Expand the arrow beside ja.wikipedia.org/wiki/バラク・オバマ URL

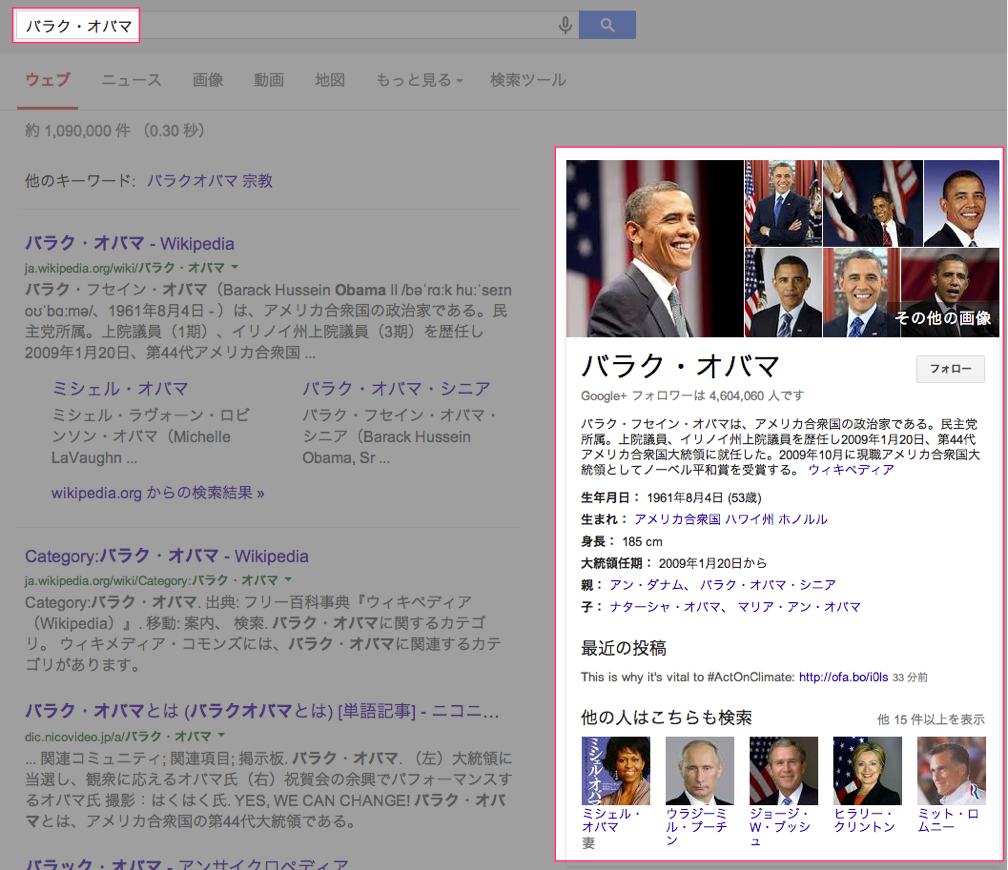(x=235, y=267)
